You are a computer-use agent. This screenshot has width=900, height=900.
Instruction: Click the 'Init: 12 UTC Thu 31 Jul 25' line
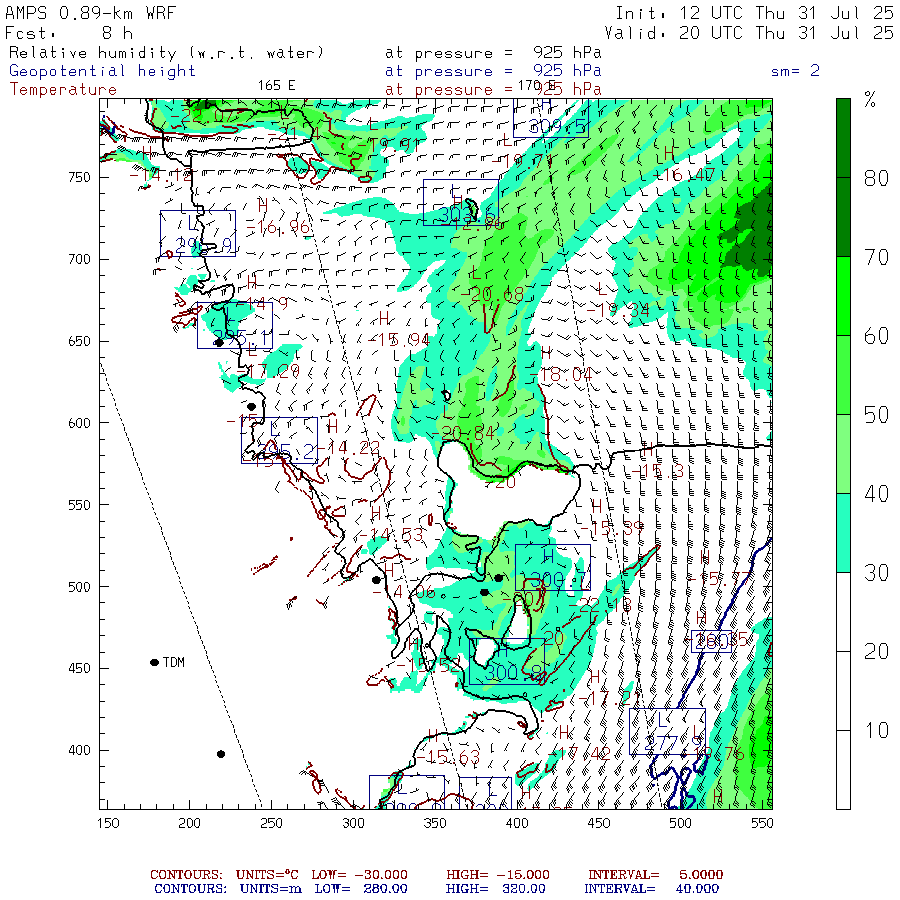[x=754, y=13]
